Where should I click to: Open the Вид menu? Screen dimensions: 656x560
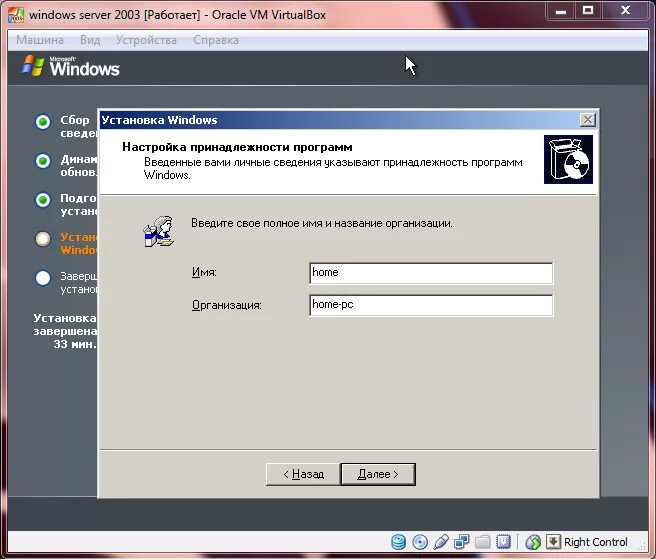click(90, 40)
